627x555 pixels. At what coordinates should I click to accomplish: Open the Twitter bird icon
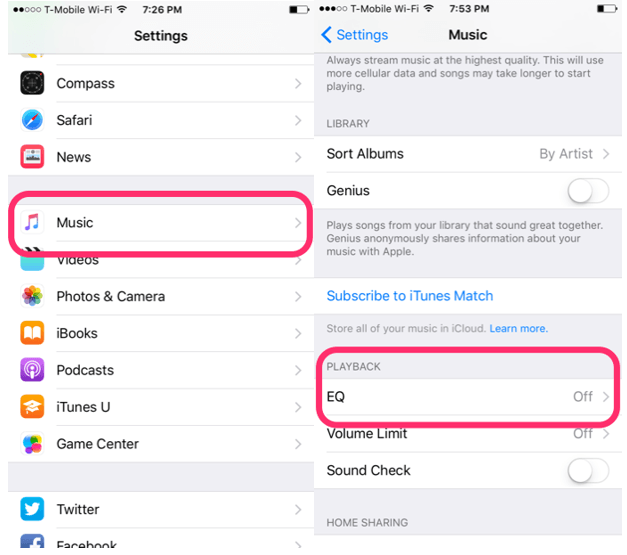[32, 509]
